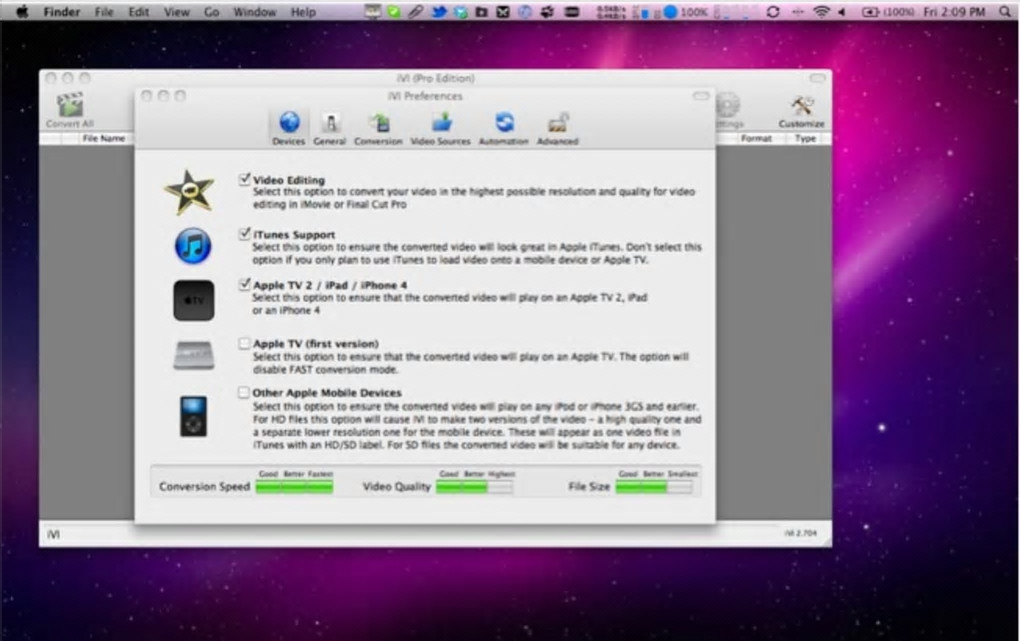This screenshot has width=1020, height=641.
Task: Open the General preferences pane
Action: 329,127
